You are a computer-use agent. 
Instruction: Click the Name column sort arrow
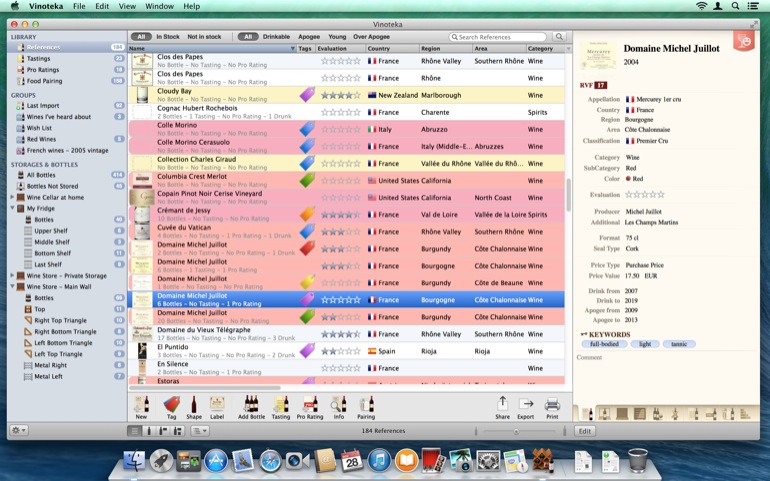293,49
